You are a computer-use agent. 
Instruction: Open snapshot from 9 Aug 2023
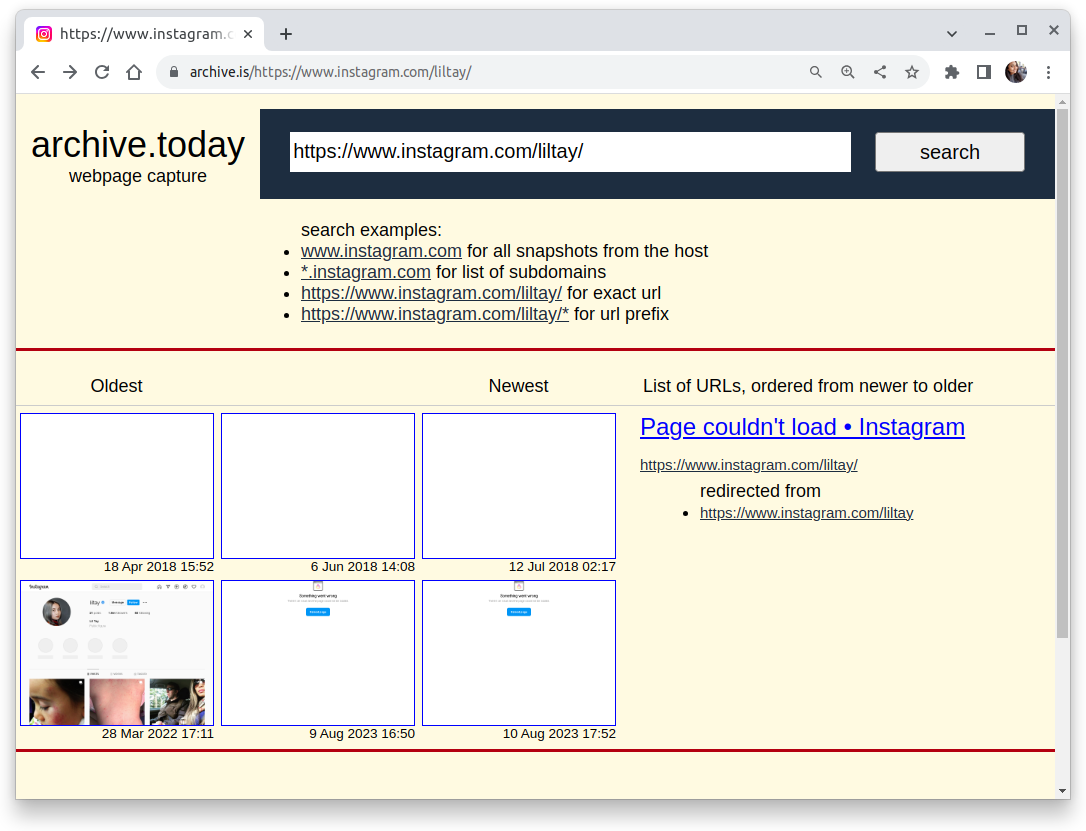click(x=318, y=653)
